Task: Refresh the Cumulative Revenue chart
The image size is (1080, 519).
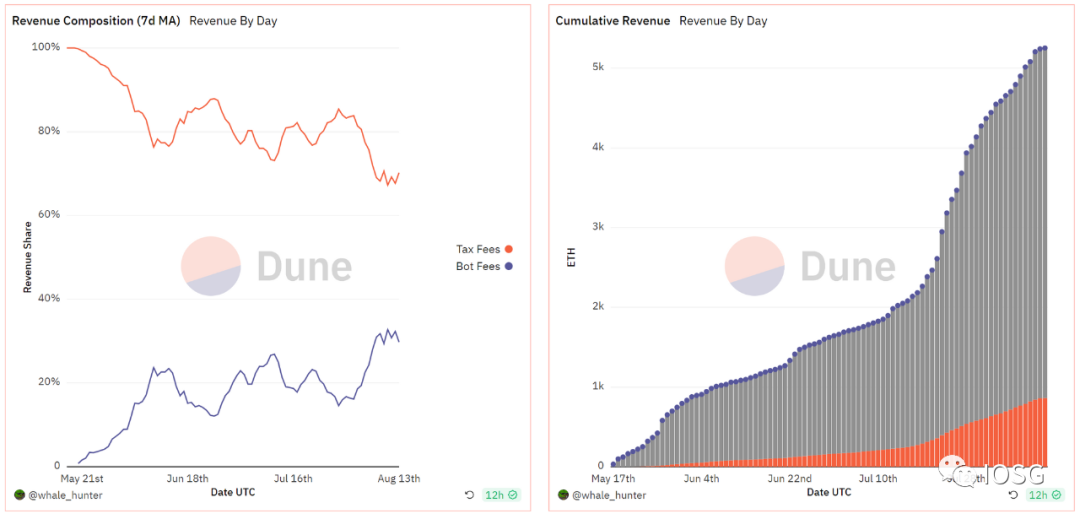Action: coord(1013,494)
